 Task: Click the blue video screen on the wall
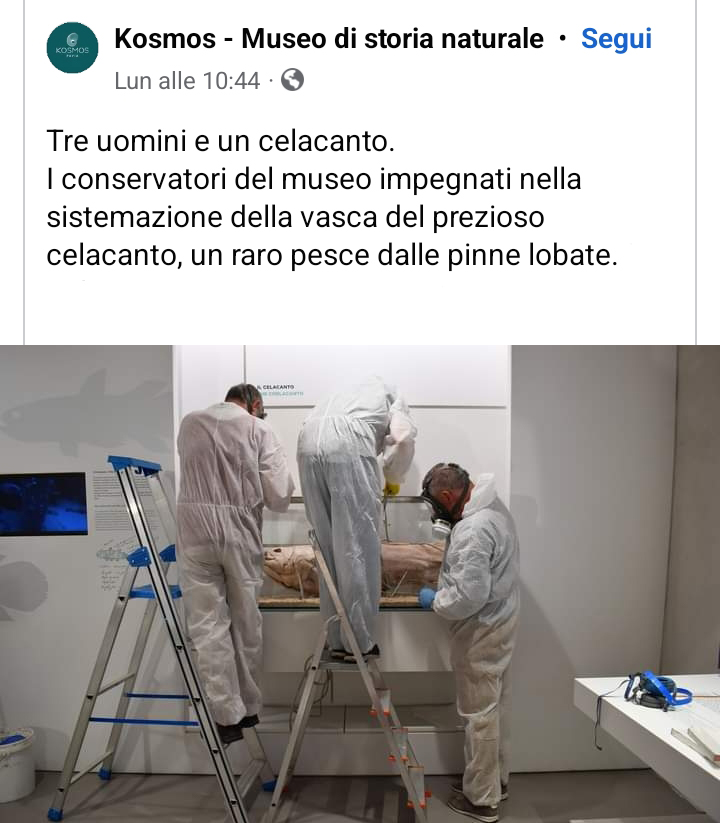pyautogui.click(x=43, y=504)
